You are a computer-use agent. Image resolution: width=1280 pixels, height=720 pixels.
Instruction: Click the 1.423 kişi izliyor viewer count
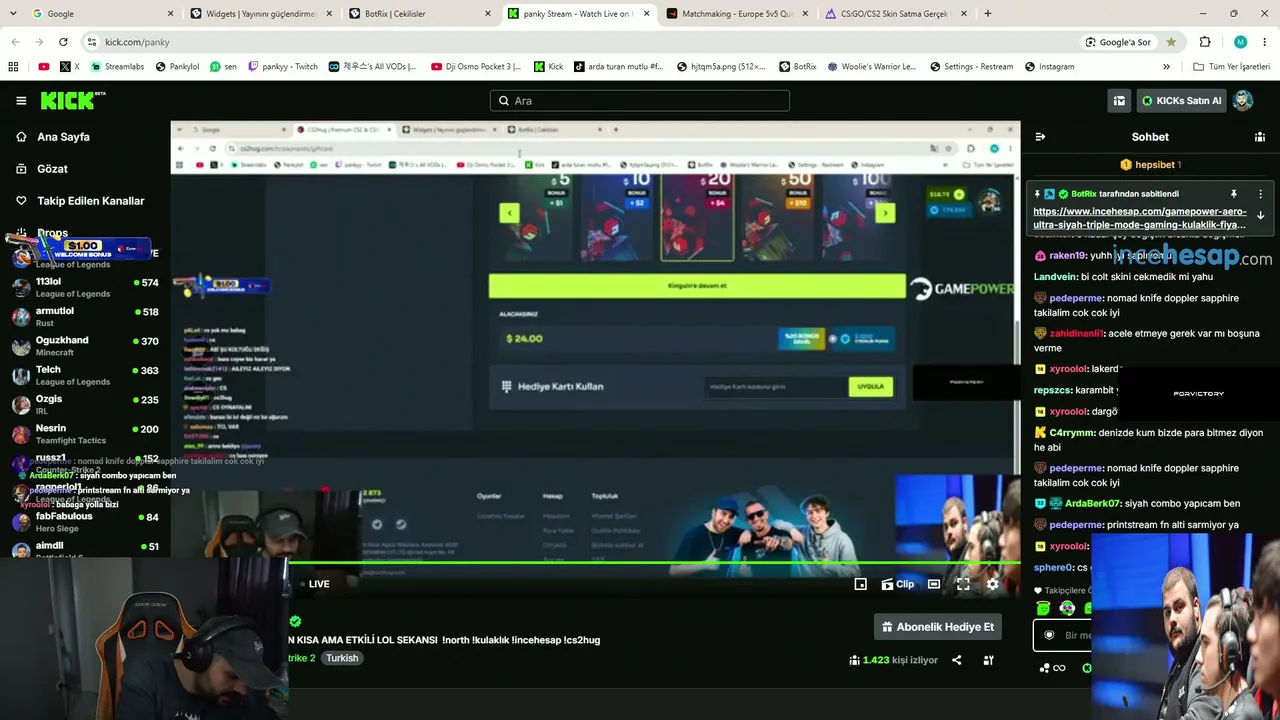click(x=893, y=660)
